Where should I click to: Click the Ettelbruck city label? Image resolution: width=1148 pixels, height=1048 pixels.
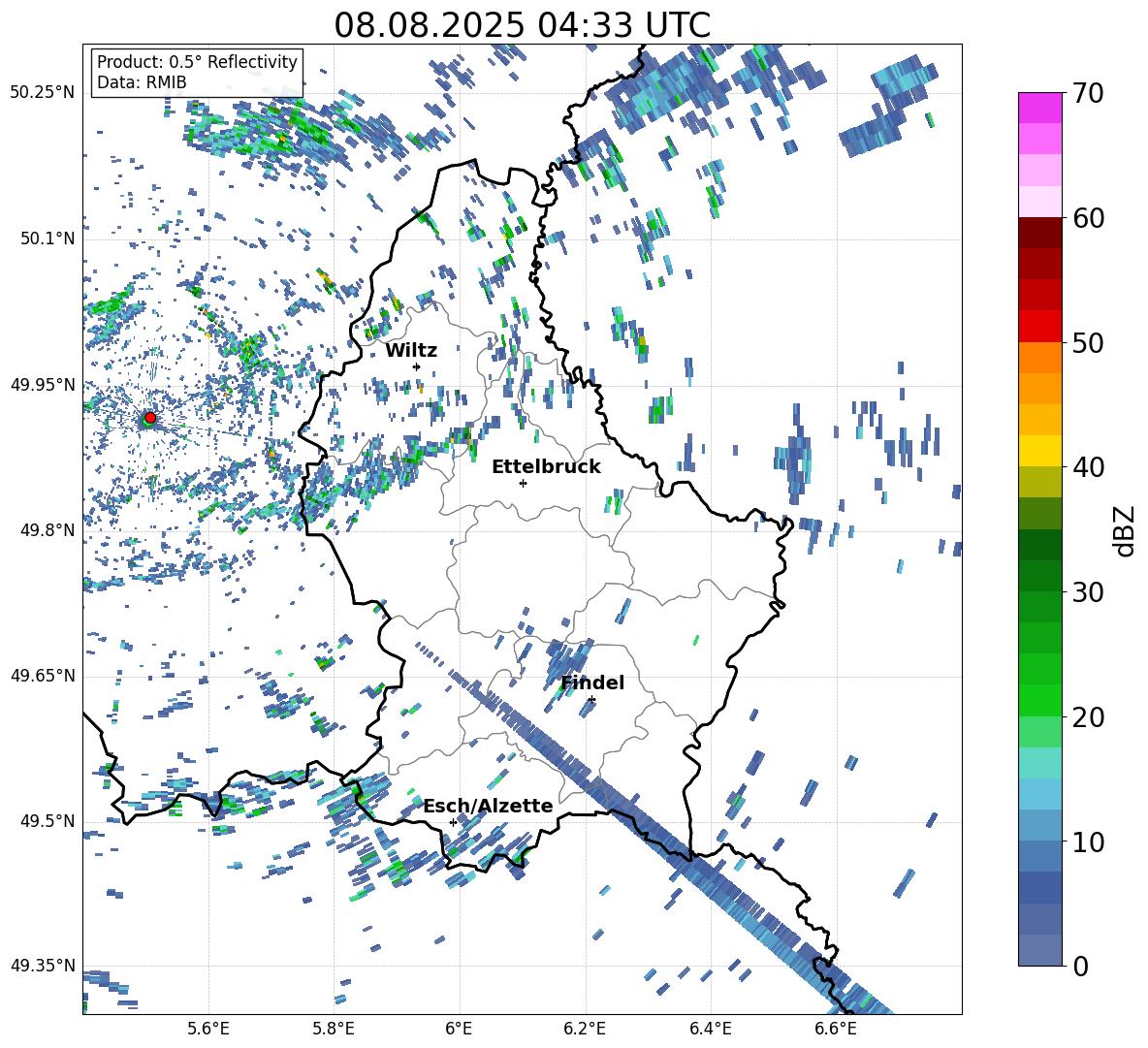(546, 467)
